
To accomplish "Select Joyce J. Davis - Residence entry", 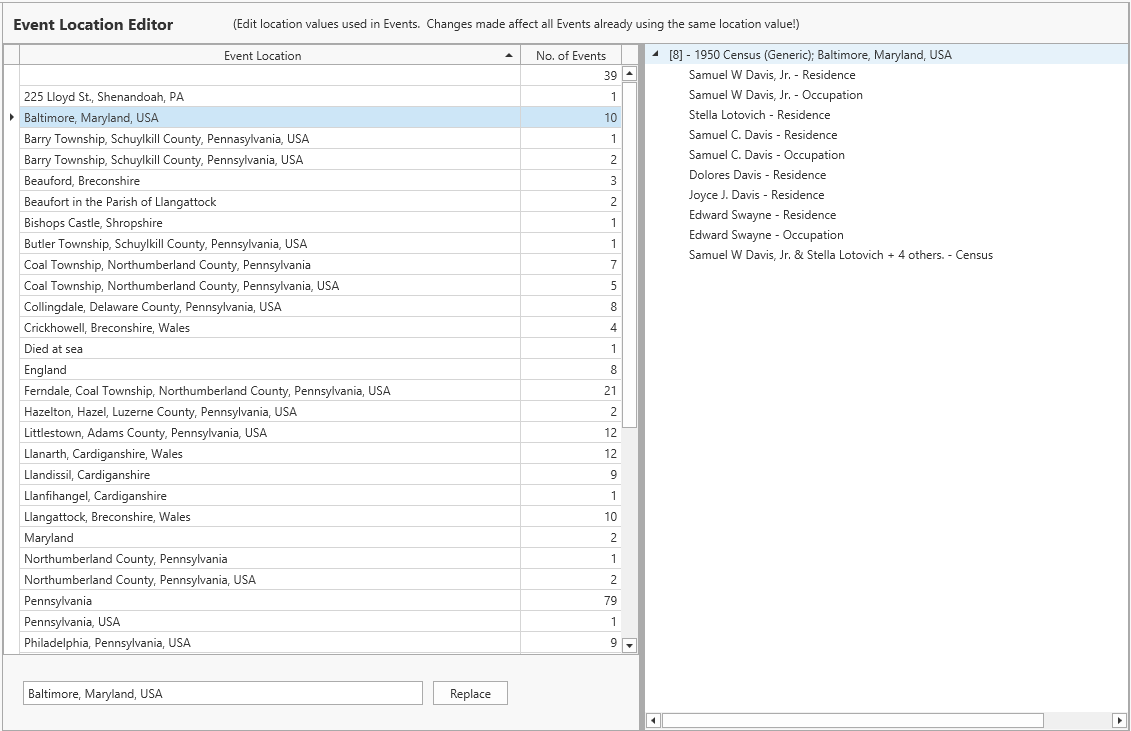I will (756, 195).
